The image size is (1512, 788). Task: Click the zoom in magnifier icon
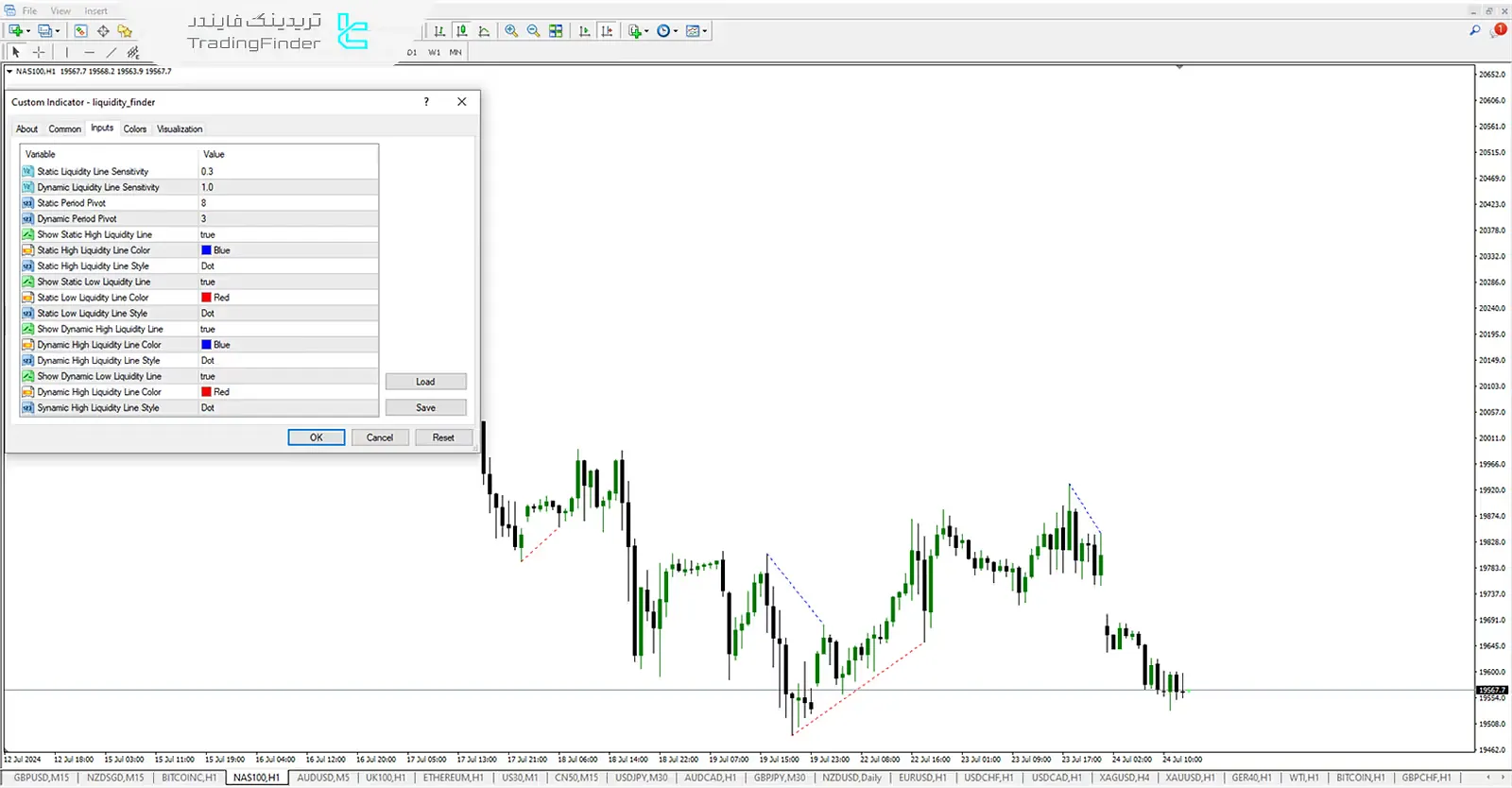coord(511,31)
